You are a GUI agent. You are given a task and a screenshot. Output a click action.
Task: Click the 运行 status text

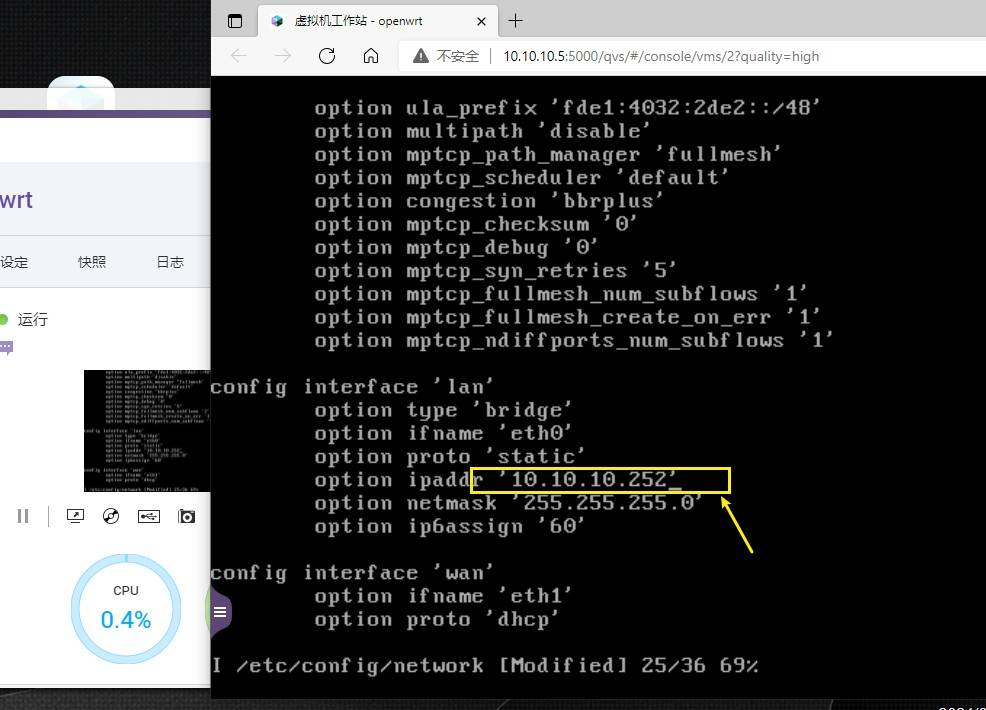tap(33, 319)
